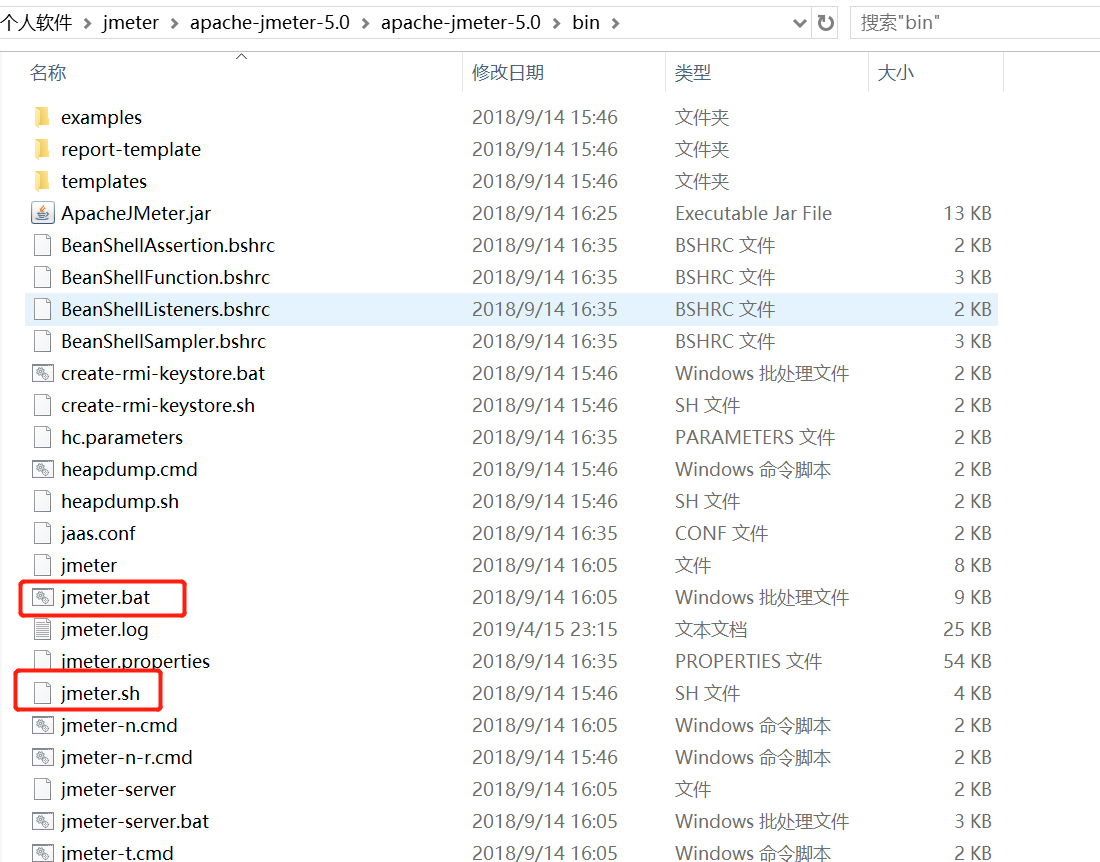1100x862 pixels.
Task: Select the heapdump.cmd file name
Action: click(x=129, y=470)
